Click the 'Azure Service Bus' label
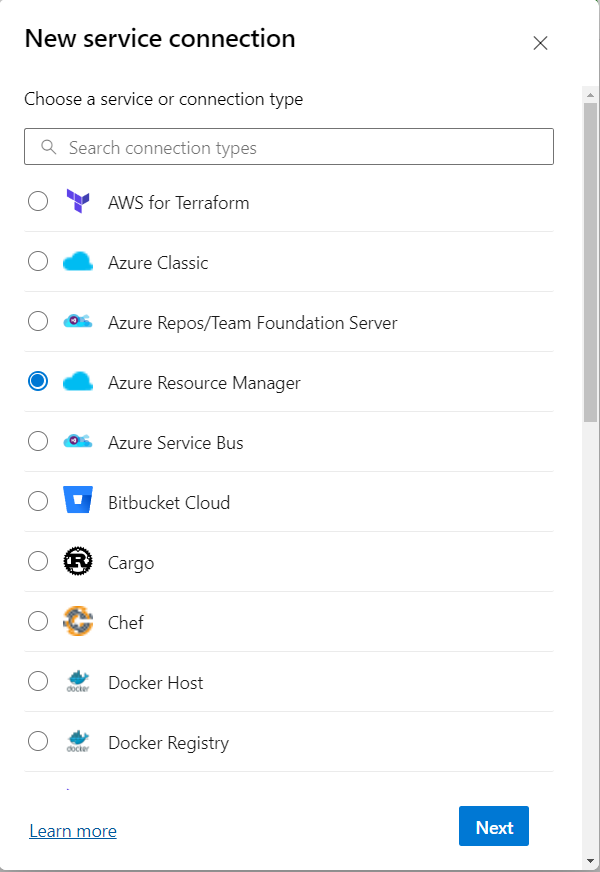600x872 pixels. 176,443
